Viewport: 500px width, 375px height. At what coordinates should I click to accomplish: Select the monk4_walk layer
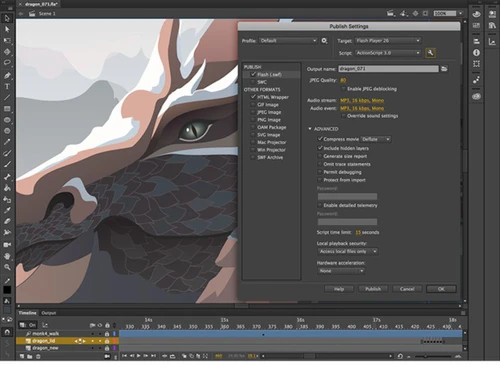(x=46, y=334)
